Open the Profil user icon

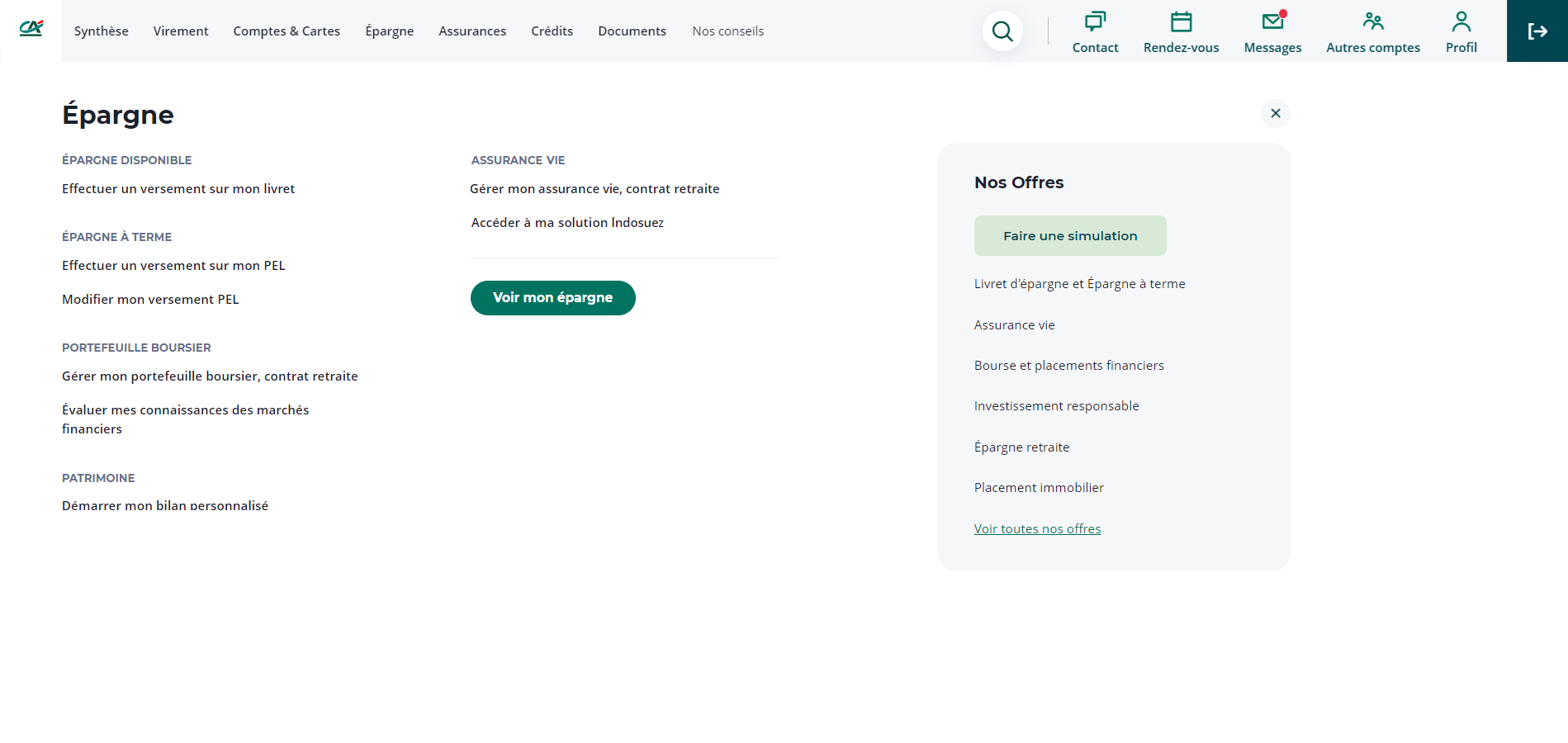[x=1461, y=21]
